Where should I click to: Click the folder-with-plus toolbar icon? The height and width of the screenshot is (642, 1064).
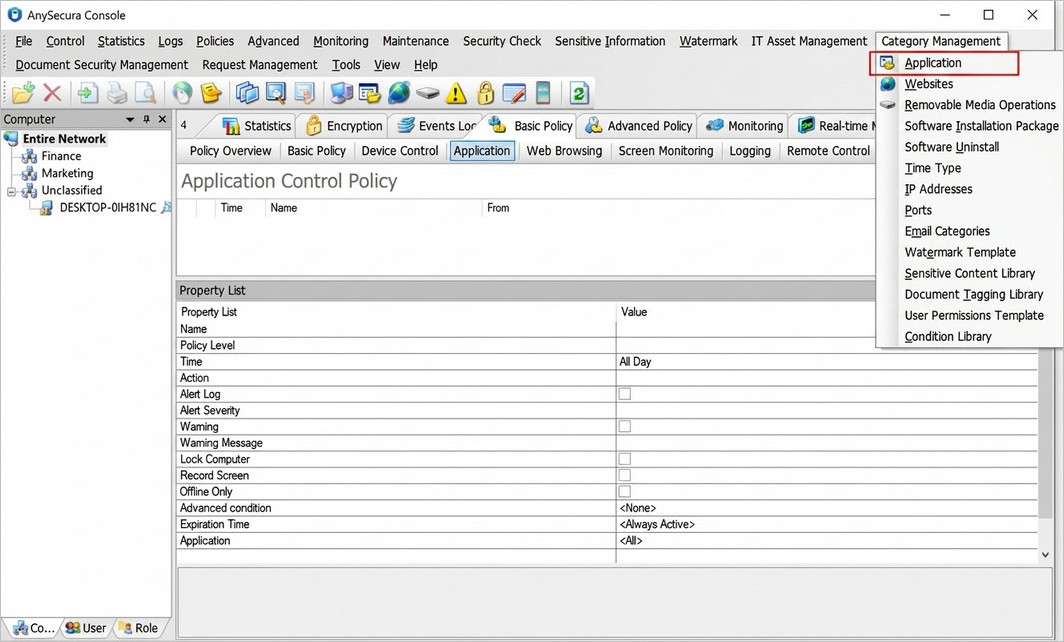click(23, 93)
